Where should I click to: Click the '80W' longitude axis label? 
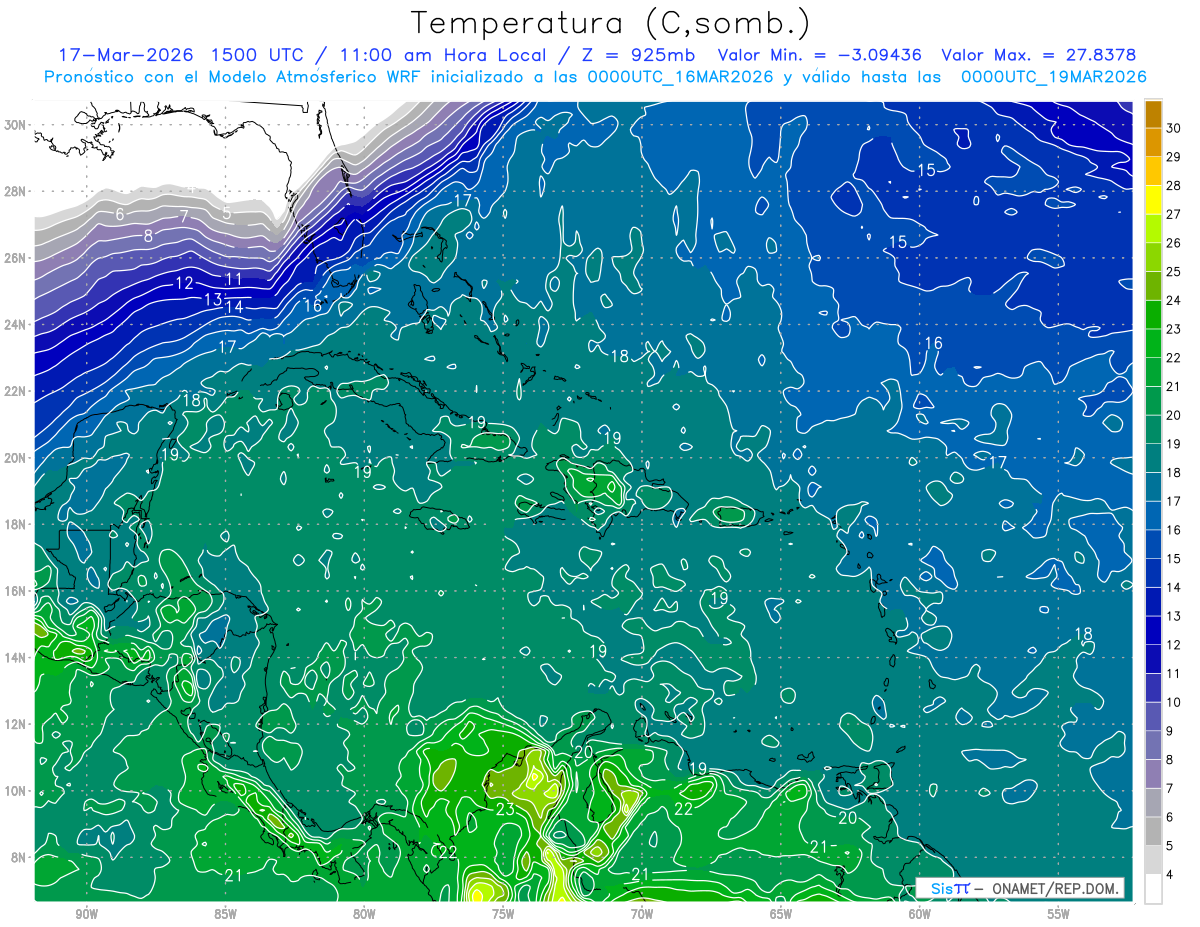tap(364, 914)
